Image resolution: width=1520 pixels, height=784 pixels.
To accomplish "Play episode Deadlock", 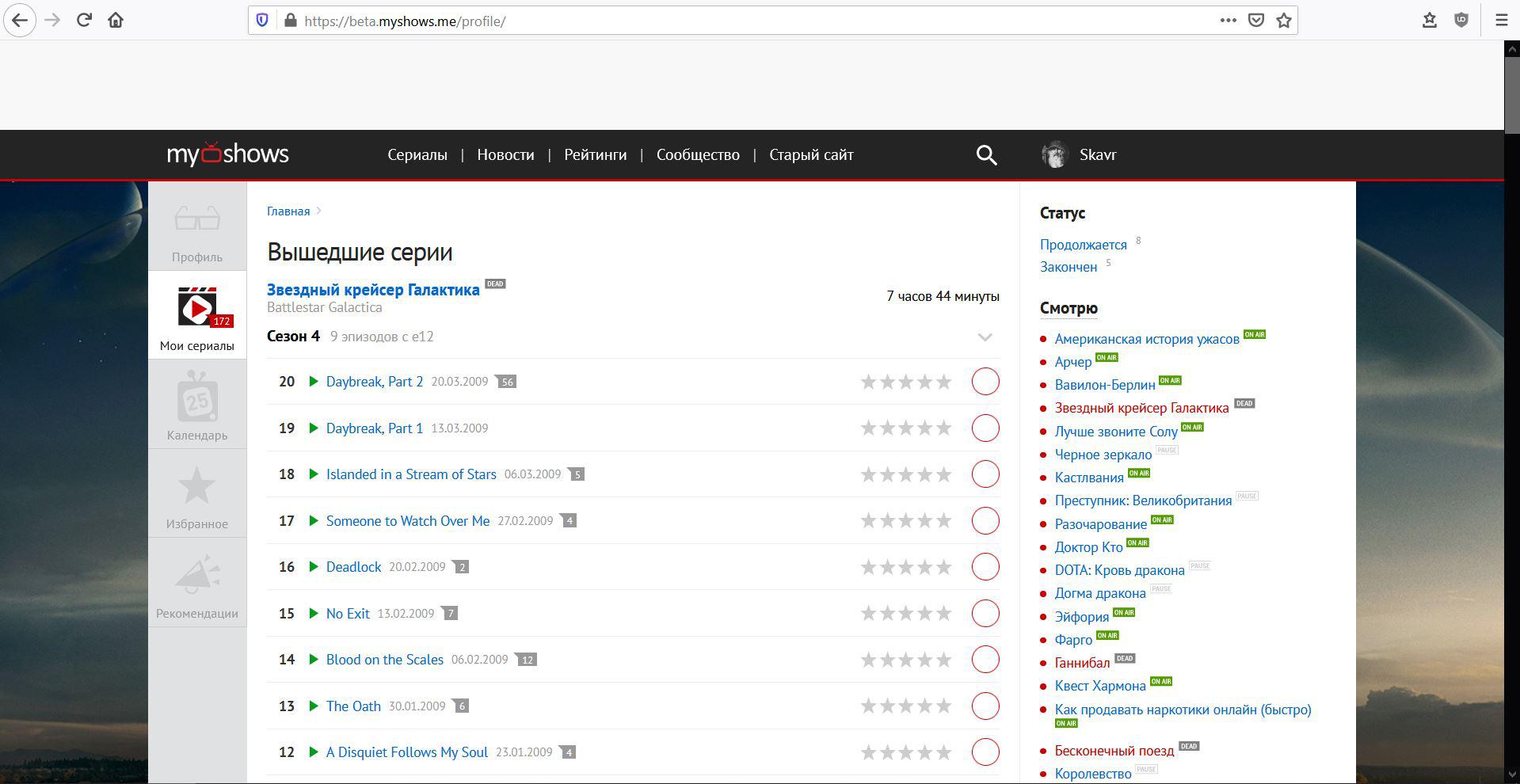I will tap(314, 567).
